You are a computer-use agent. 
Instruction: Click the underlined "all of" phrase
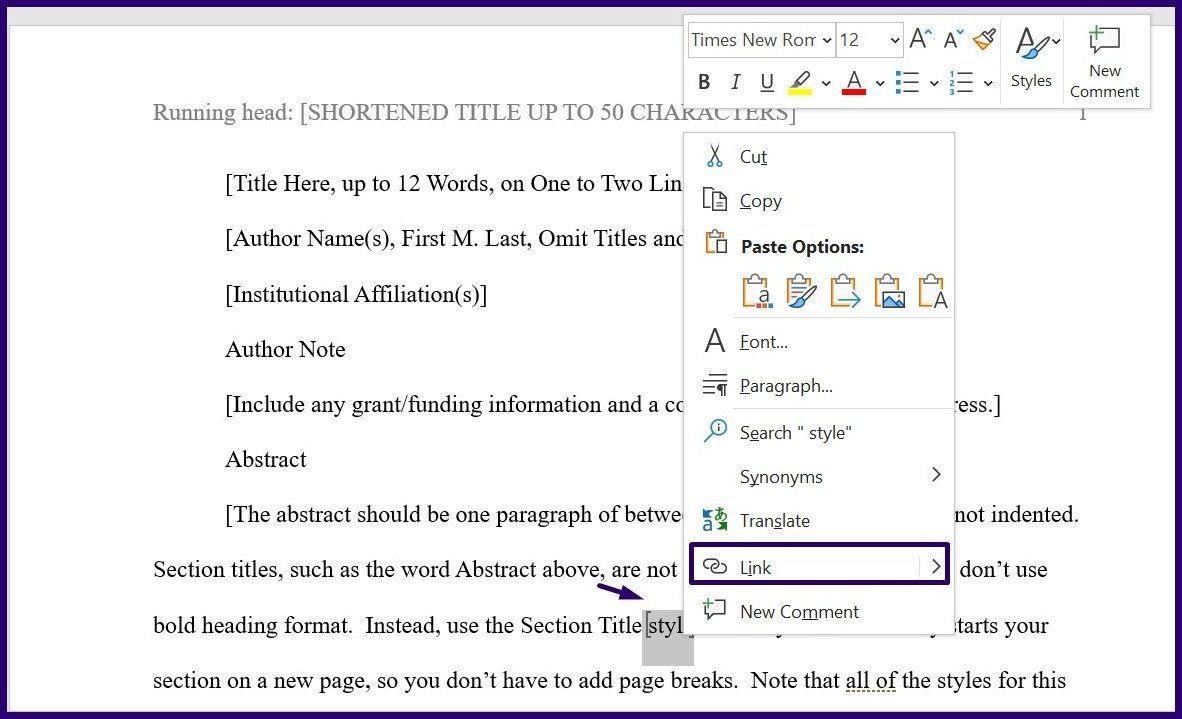pos(871,681)
